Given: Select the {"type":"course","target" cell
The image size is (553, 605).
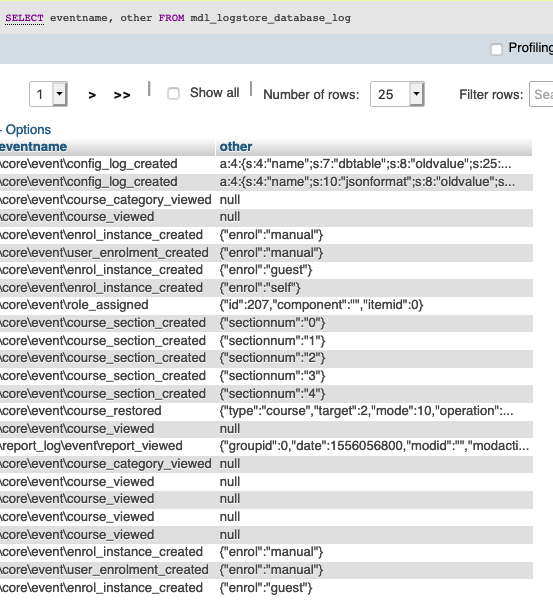Looking at the screenshot, I should pos(374,411).
